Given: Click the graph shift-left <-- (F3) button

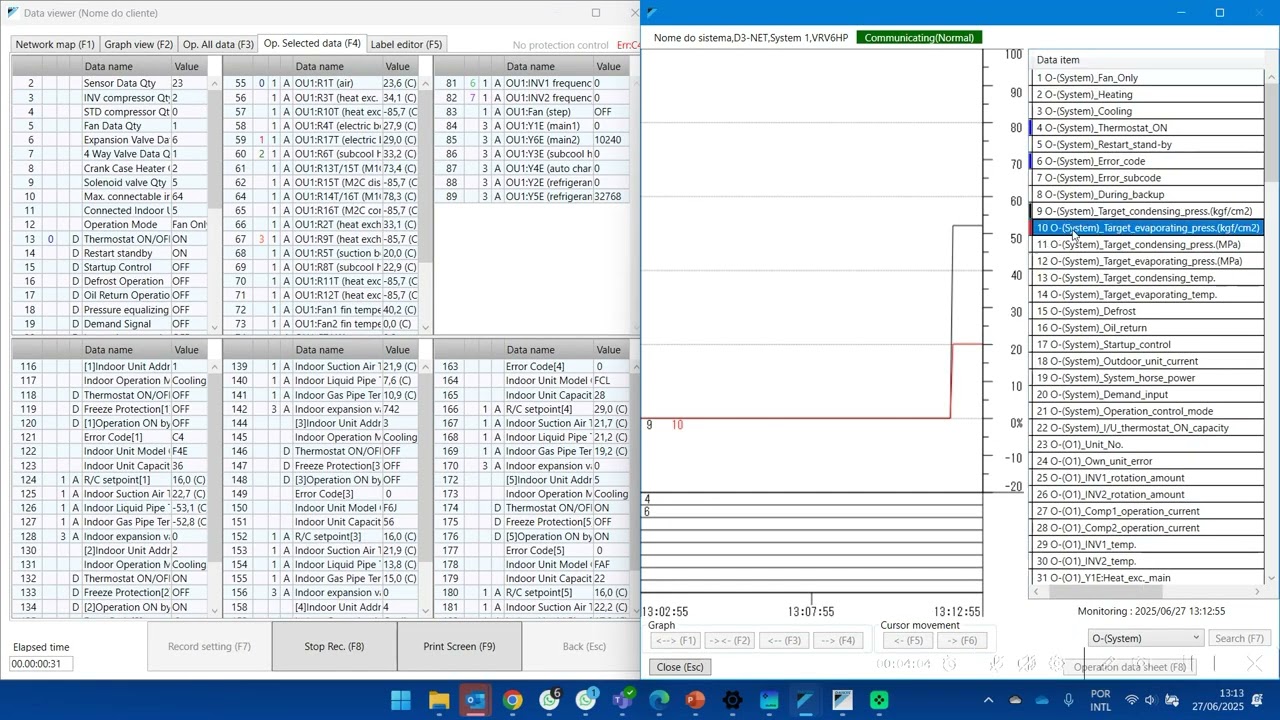Looking at the screenshot, I should pyautogui.click(x=782, y=640).
